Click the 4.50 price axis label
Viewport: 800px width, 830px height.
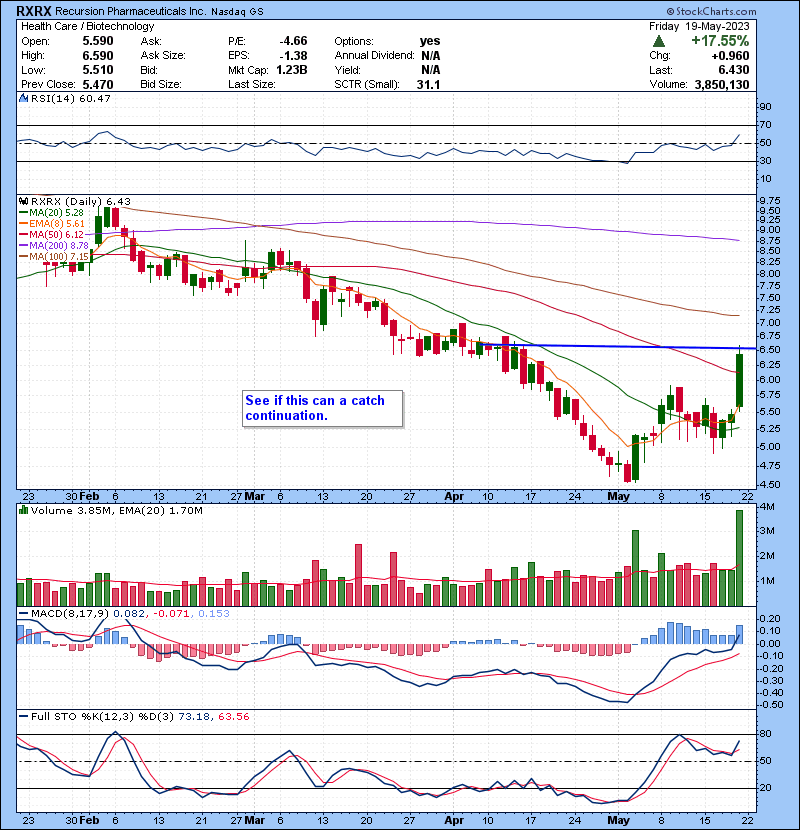click(x=770, y=484)
